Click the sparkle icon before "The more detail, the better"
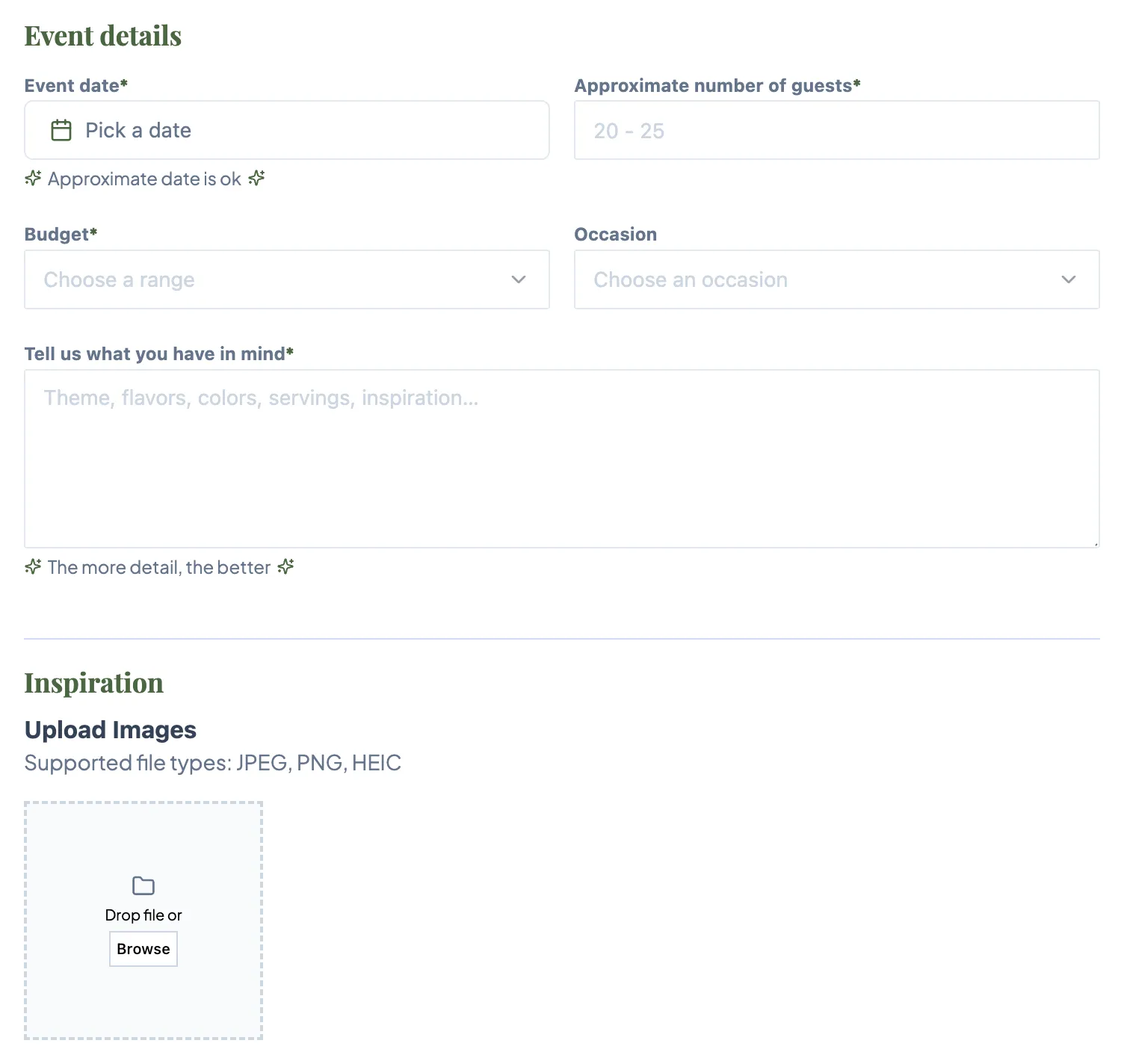The width and height of the screenshot is (1124, 1064). [33, 567]
